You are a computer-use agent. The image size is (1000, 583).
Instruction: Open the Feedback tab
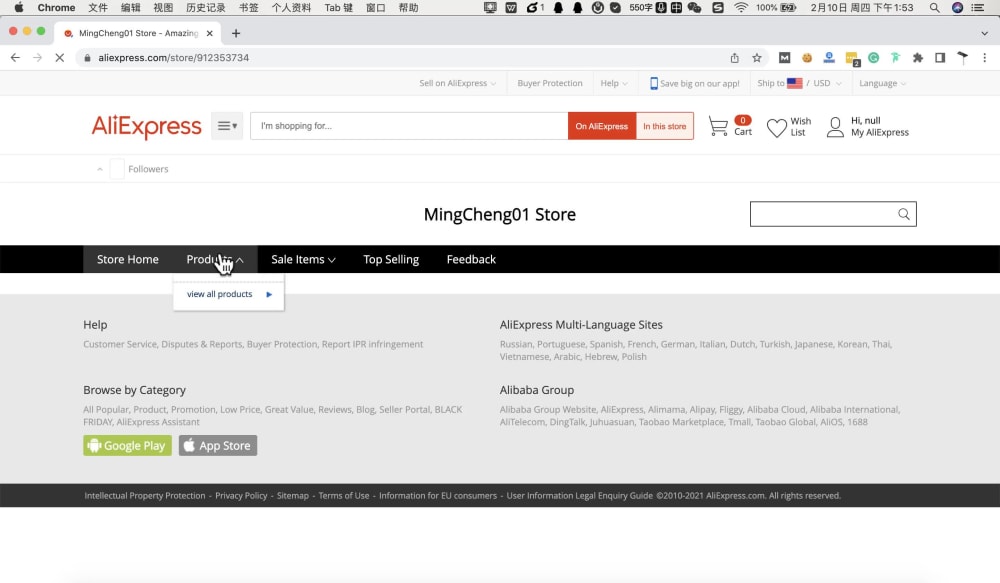(x=471, y=259)
